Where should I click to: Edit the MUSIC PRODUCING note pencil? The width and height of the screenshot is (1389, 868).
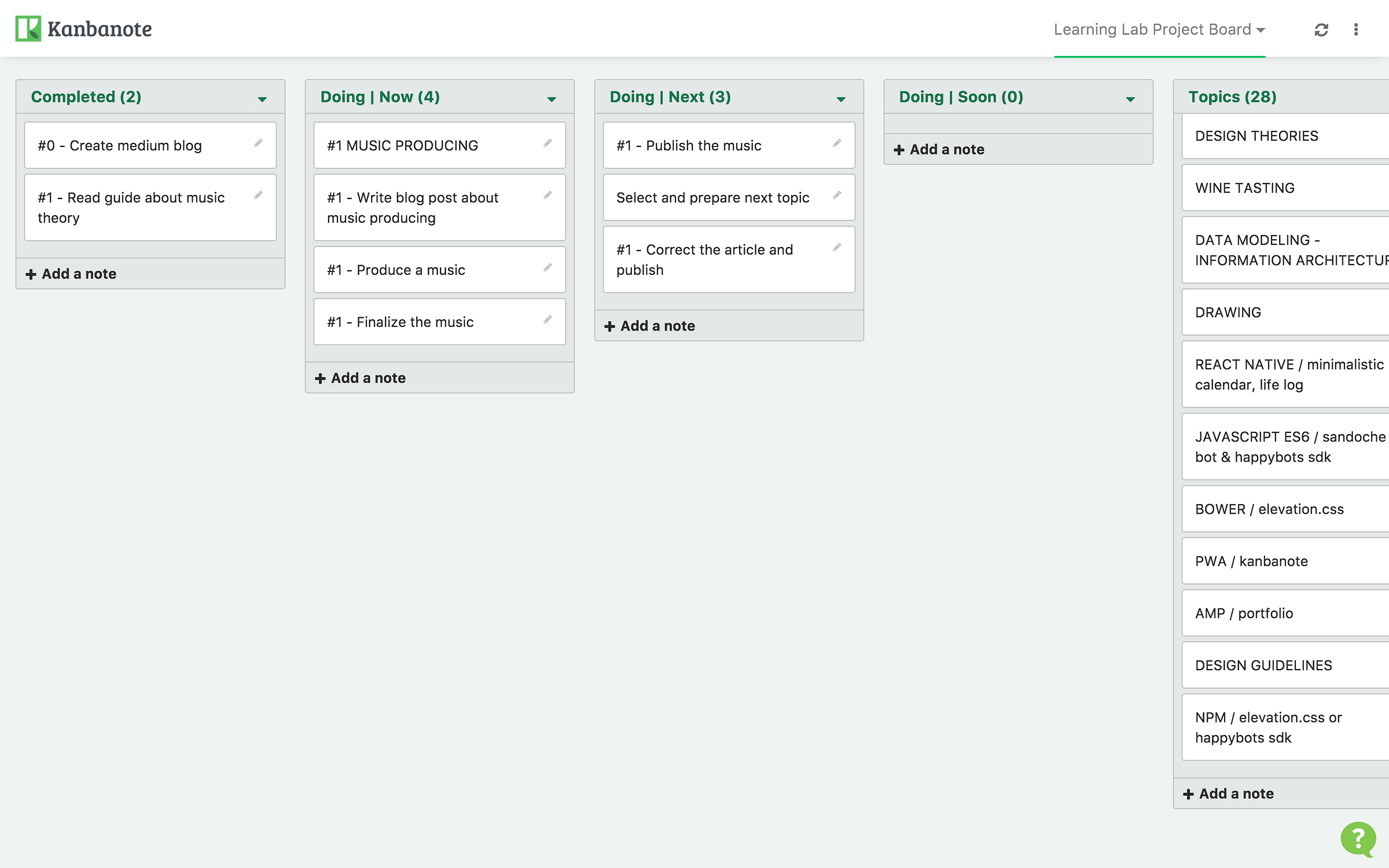point(547,143)
